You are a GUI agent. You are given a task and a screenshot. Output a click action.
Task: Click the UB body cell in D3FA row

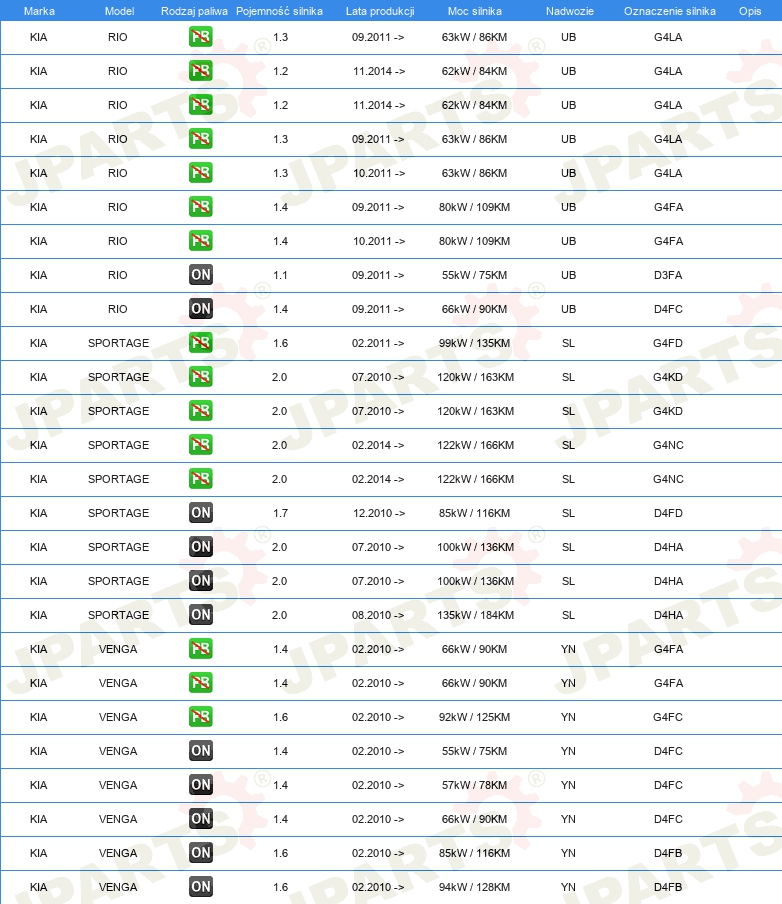(x=569, y=275)
